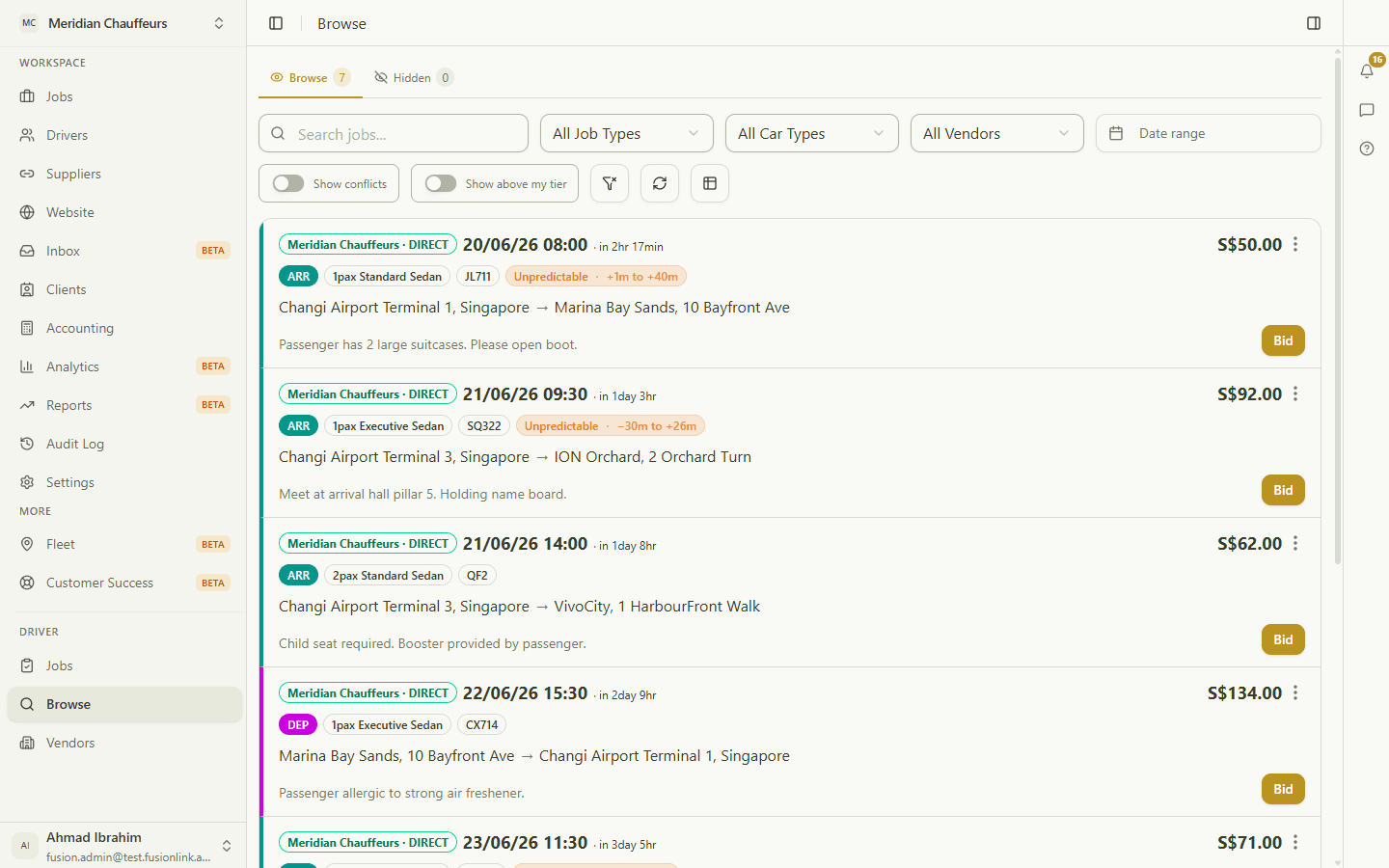
Task: Click the 1pax Standard Sedan tag
Action: [387, 277]
